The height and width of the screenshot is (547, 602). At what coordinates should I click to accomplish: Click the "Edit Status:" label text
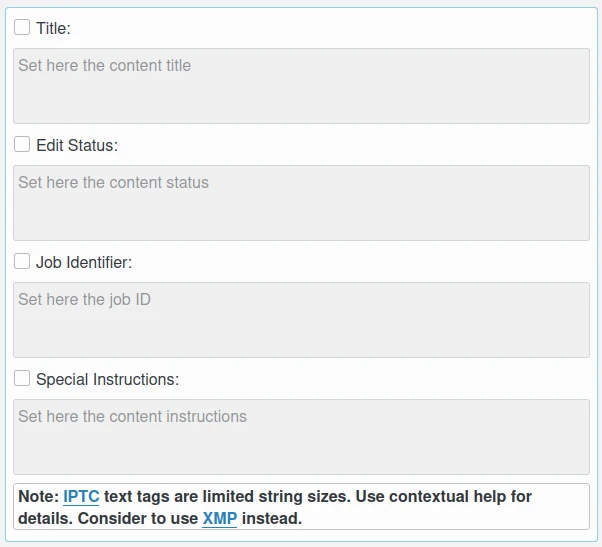(77, 146)
